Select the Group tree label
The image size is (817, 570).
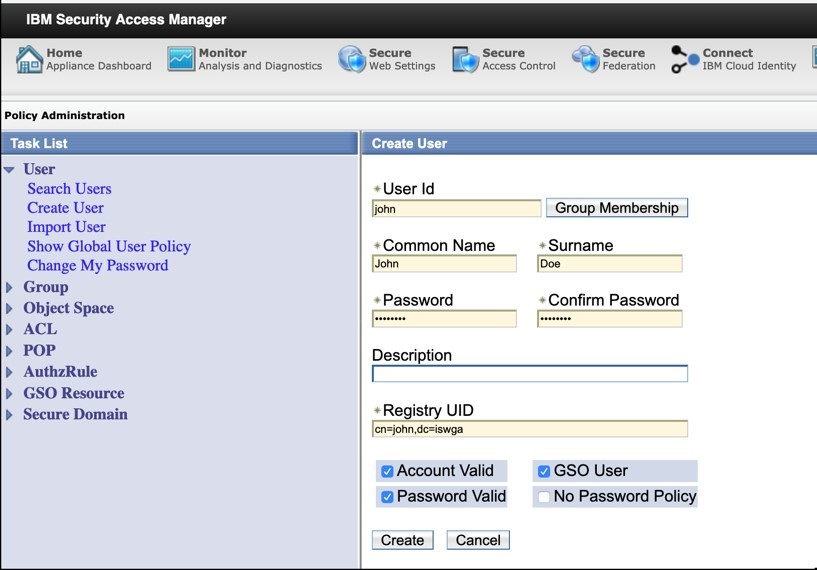tap(45, 287)
